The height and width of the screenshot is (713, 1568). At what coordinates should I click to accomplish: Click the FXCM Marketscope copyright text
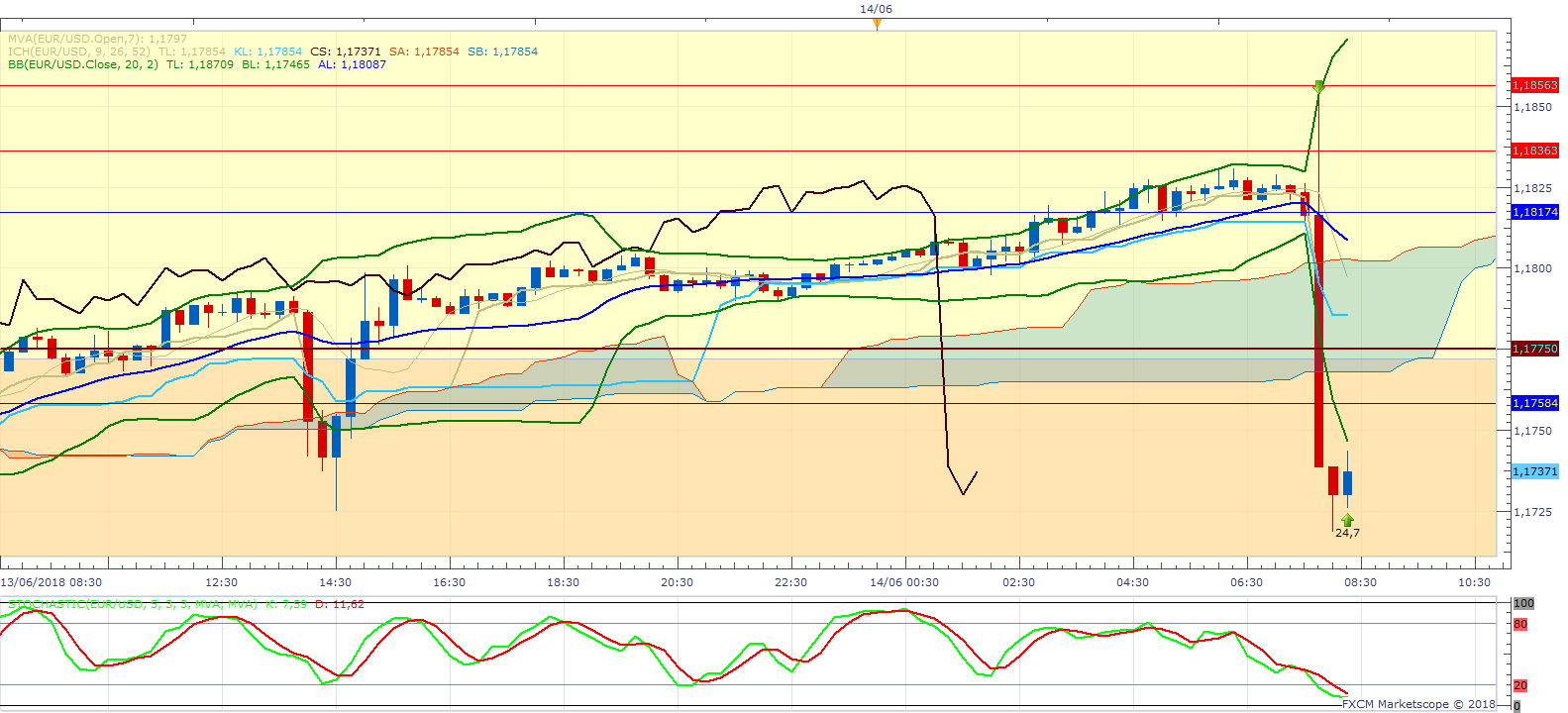coord(1418,704)
